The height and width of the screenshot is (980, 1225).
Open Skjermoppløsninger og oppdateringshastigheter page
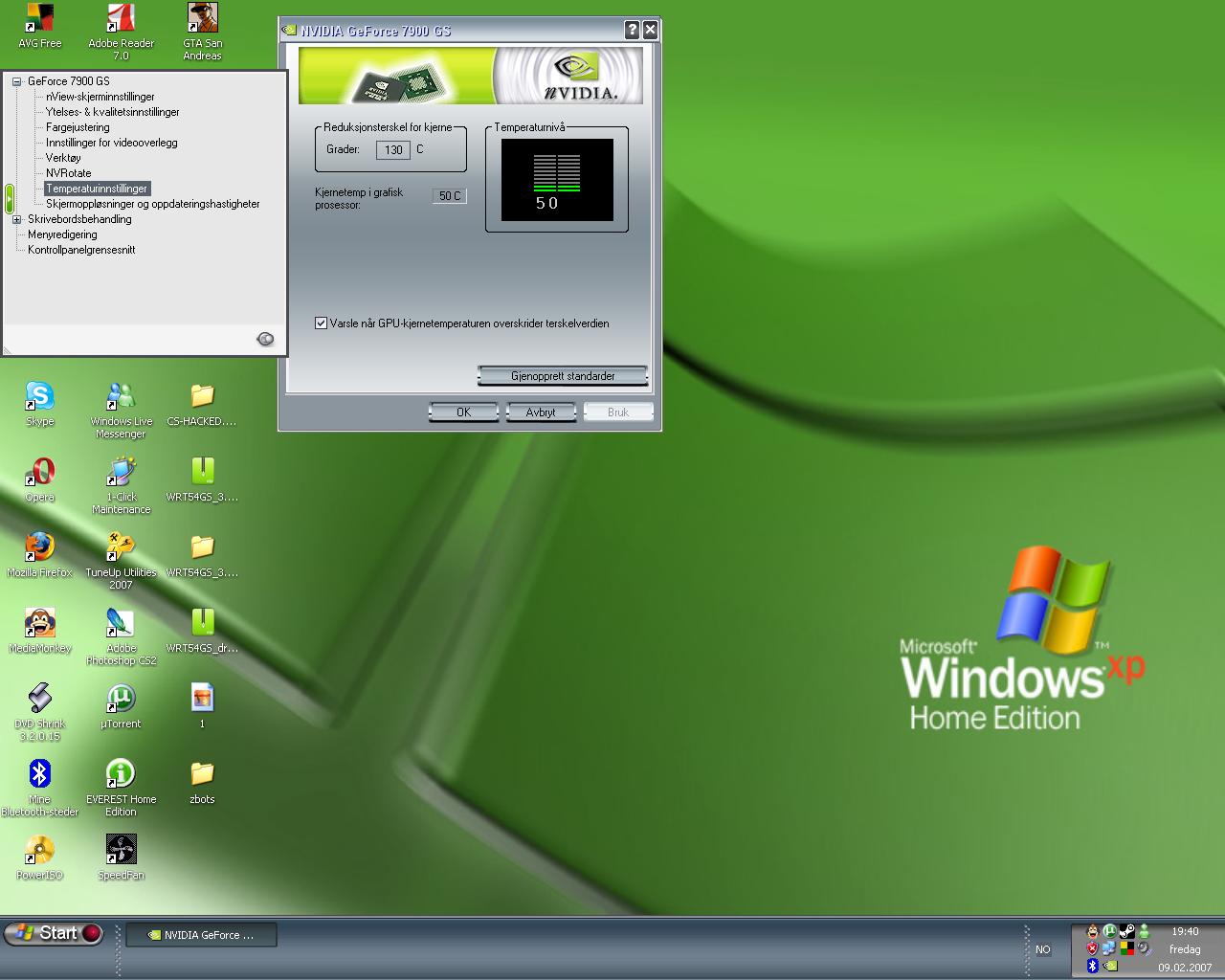coord(152,204)
